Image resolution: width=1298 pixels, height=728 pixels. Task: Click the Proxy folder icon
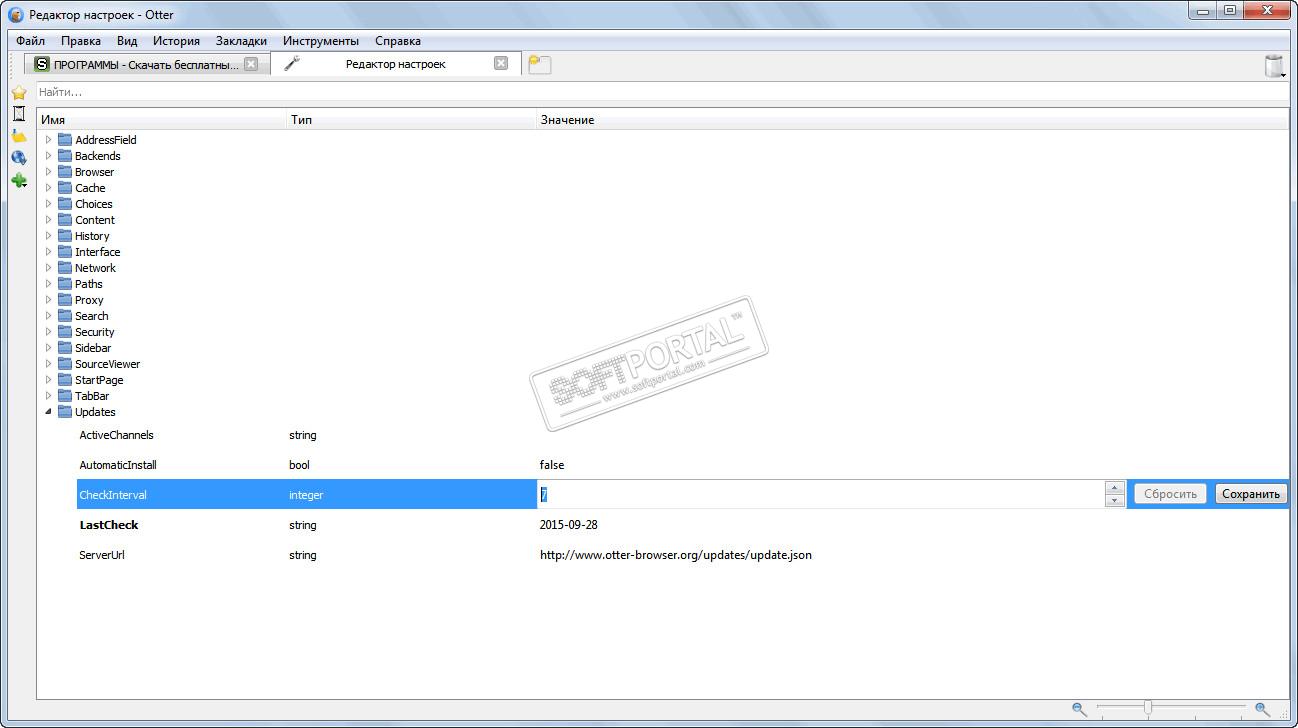click(x=65, y=300)
